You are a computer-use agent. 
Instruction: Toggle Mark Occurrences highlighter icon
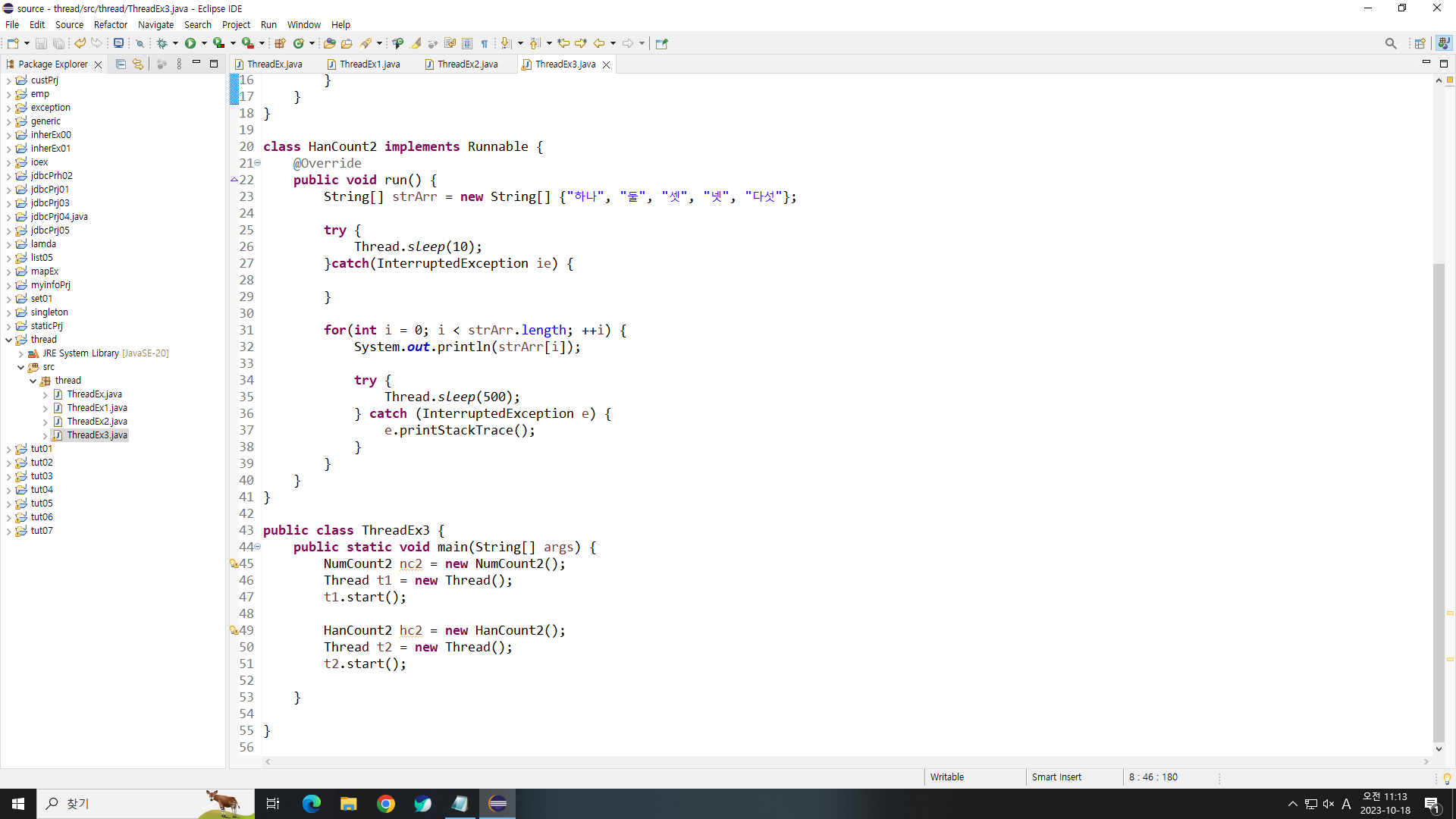[416, 43]
